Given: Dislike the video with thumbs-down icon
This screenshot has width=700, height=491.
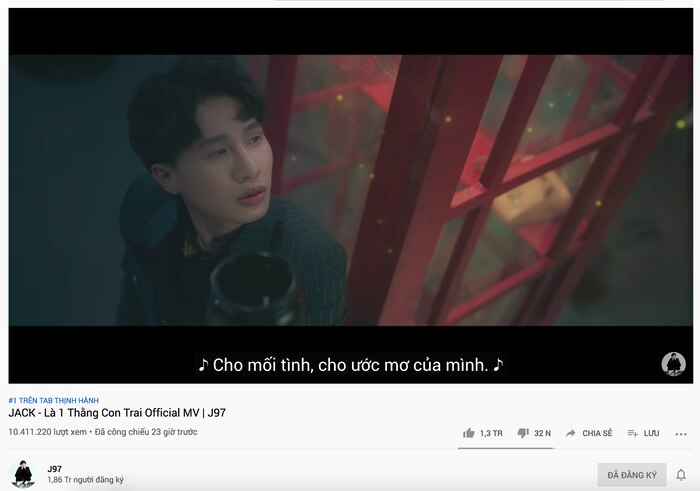Looking at the screenshot, I should pyautogui.click(x=523, y=433).
